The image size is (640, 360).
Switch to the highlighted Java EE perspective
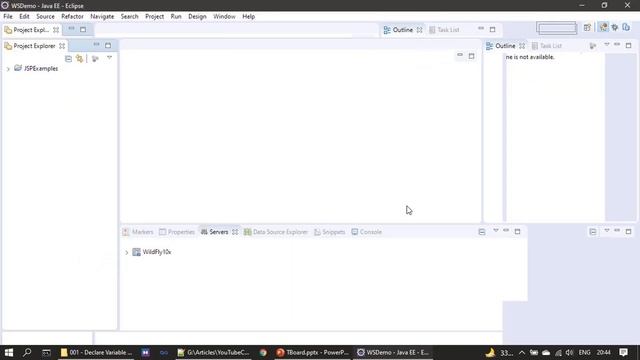pos(603,27)
